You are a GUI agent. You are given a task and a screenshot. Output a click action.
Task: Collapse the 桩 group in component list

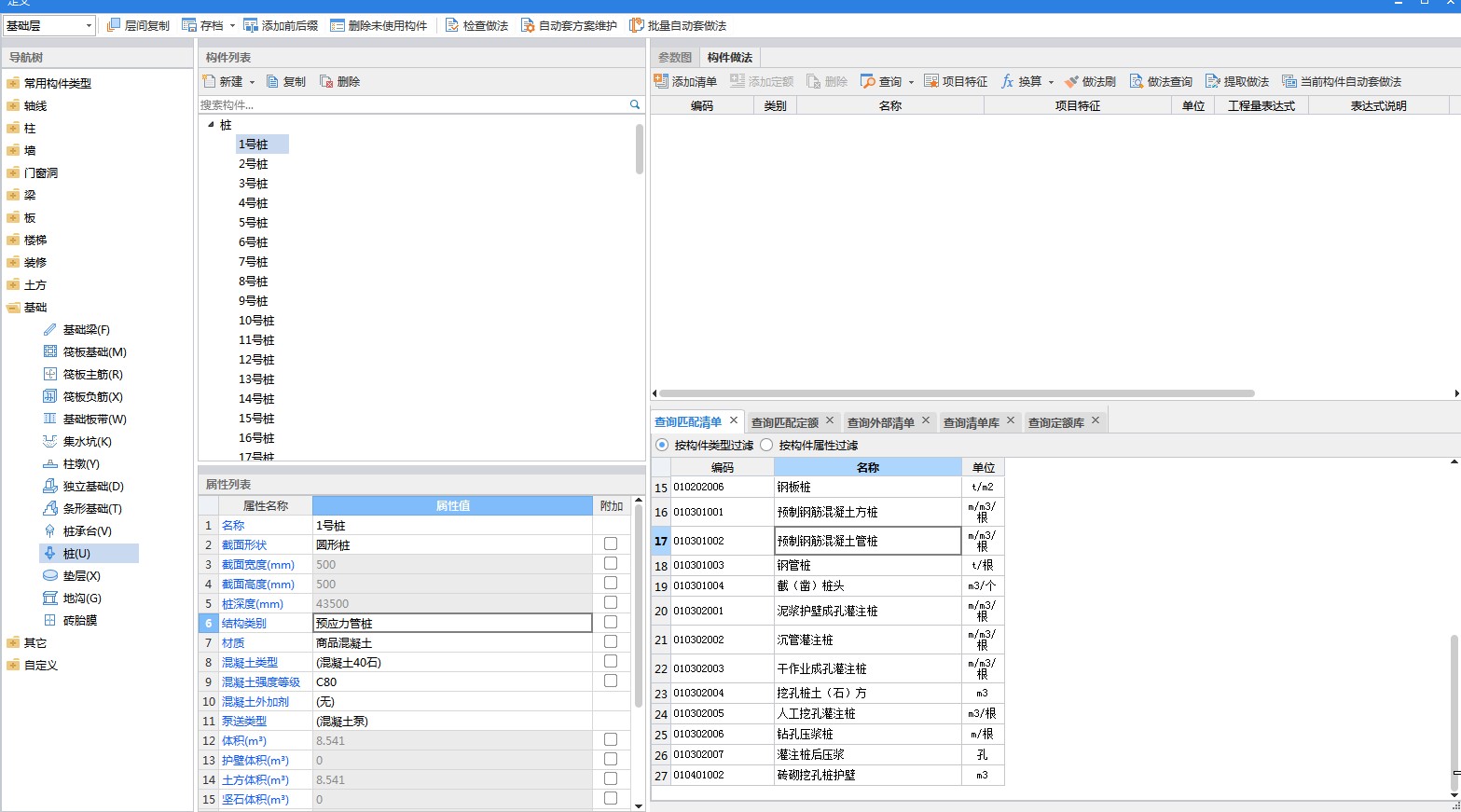coord(211,124)
